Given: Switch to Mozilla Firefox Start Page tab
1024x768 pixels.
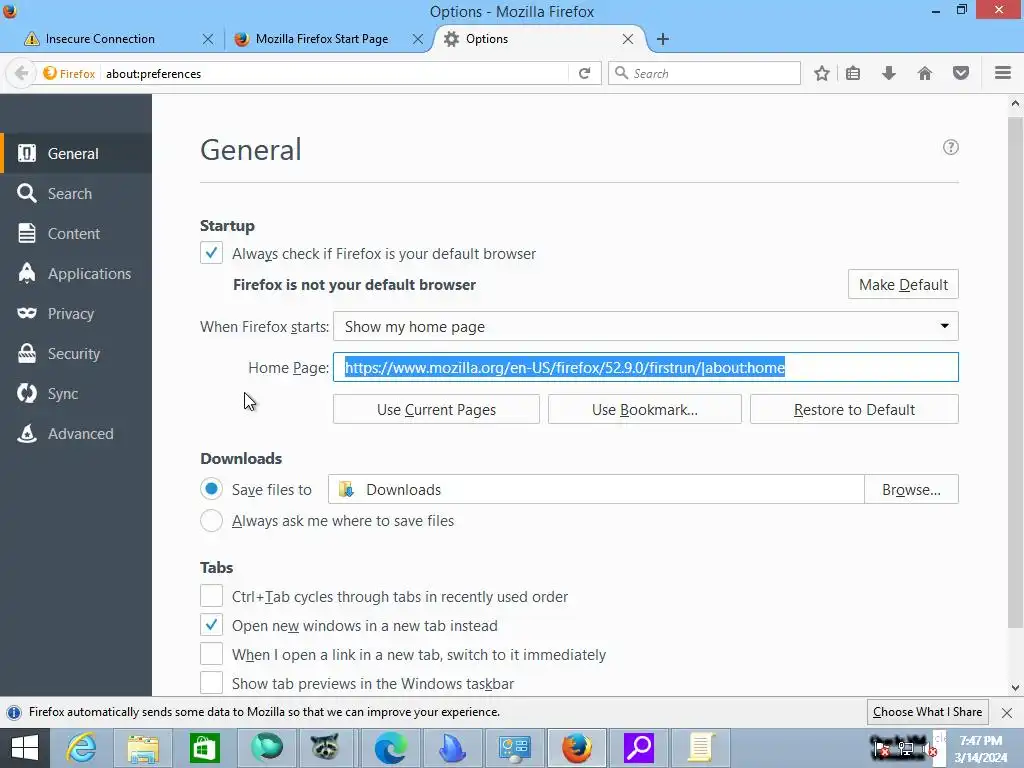Looking at the screenshot, I should (x=321, y=39).
